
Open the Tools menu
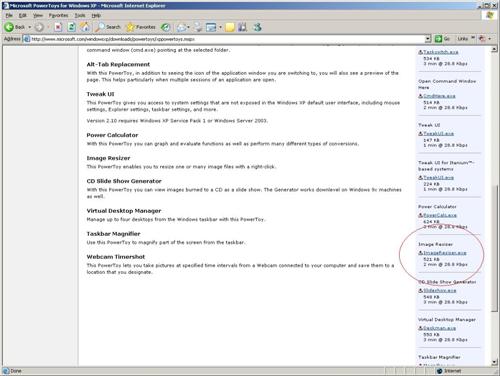[x=80, y=15]
